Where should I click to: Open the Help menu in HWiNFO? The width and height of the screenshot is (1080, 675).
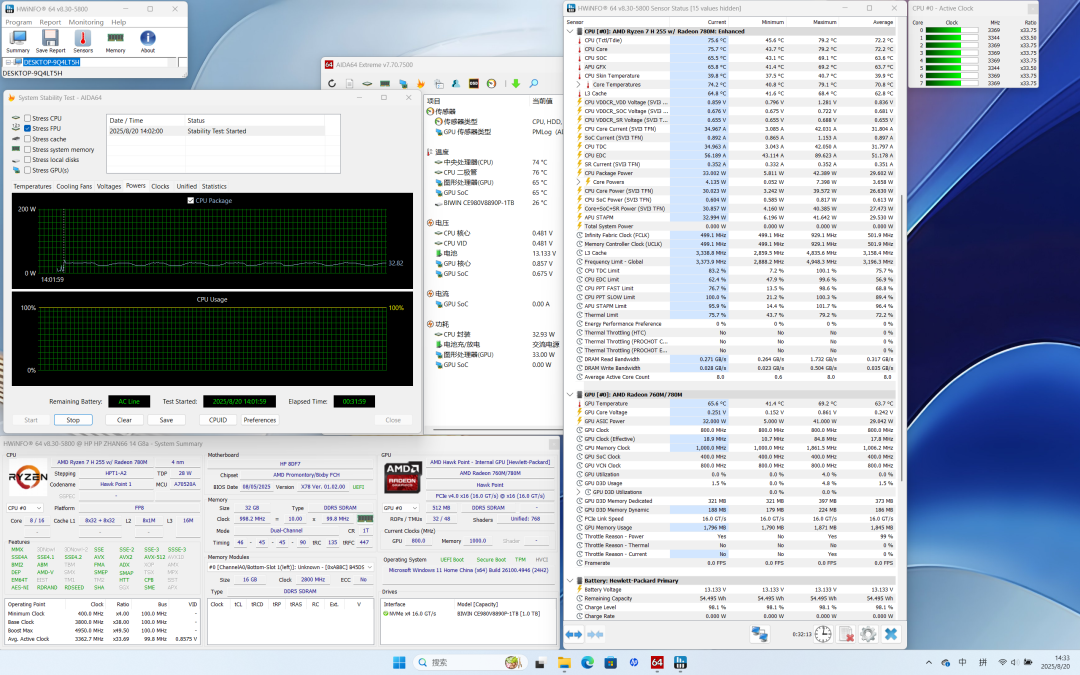click(x=118, y=22)
